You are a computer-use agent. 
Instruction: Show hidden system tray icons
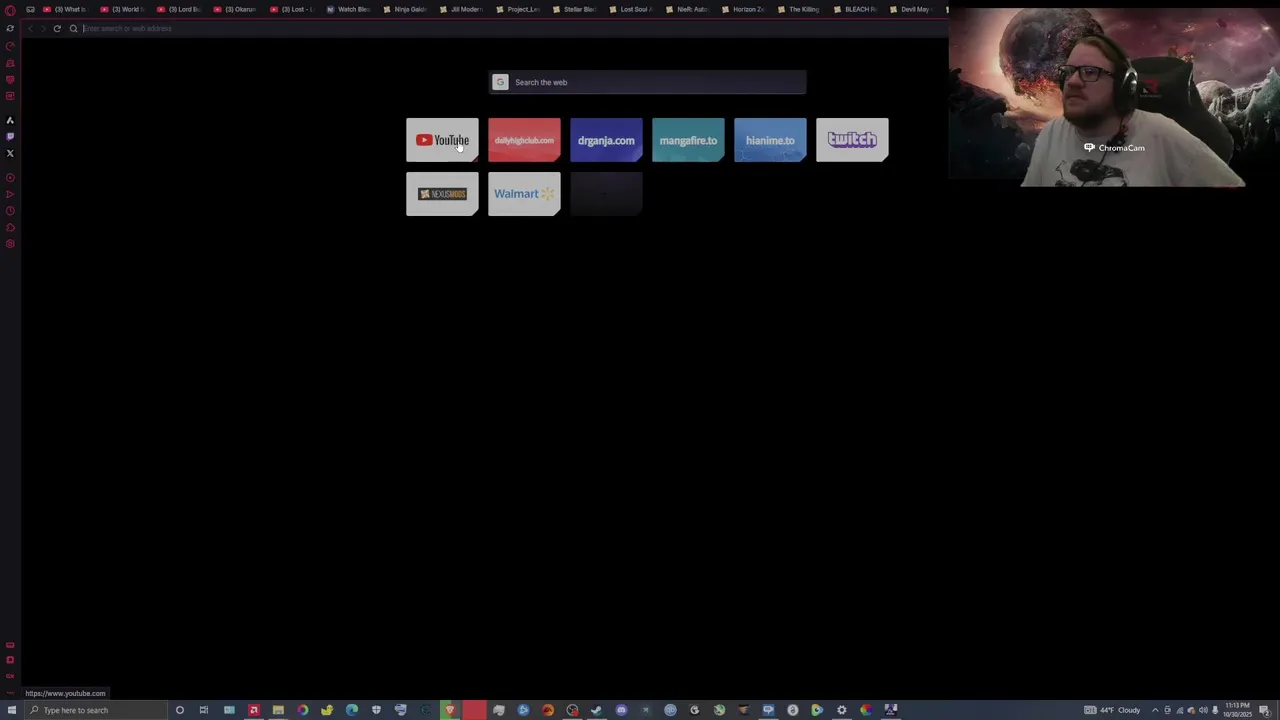point(1155,710)
